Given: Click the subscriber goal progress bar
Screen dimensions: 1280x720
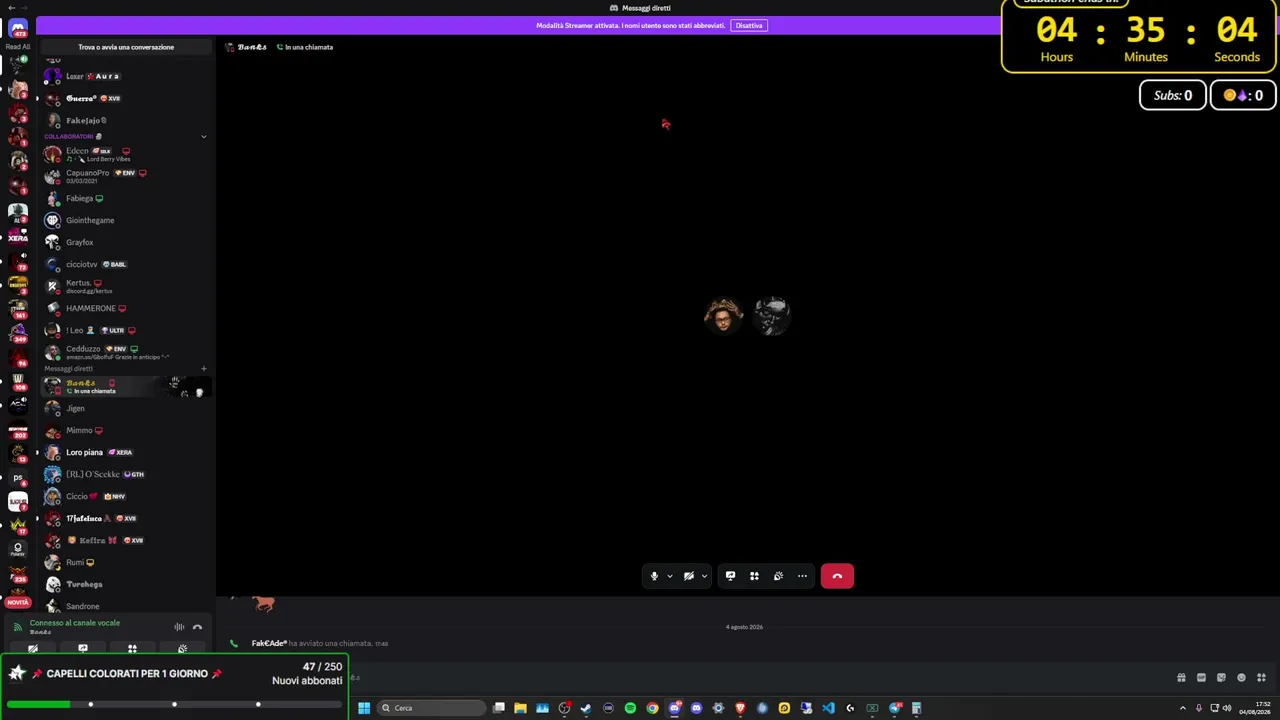Looking at the screenshot, I should click(x=174, y=704).
